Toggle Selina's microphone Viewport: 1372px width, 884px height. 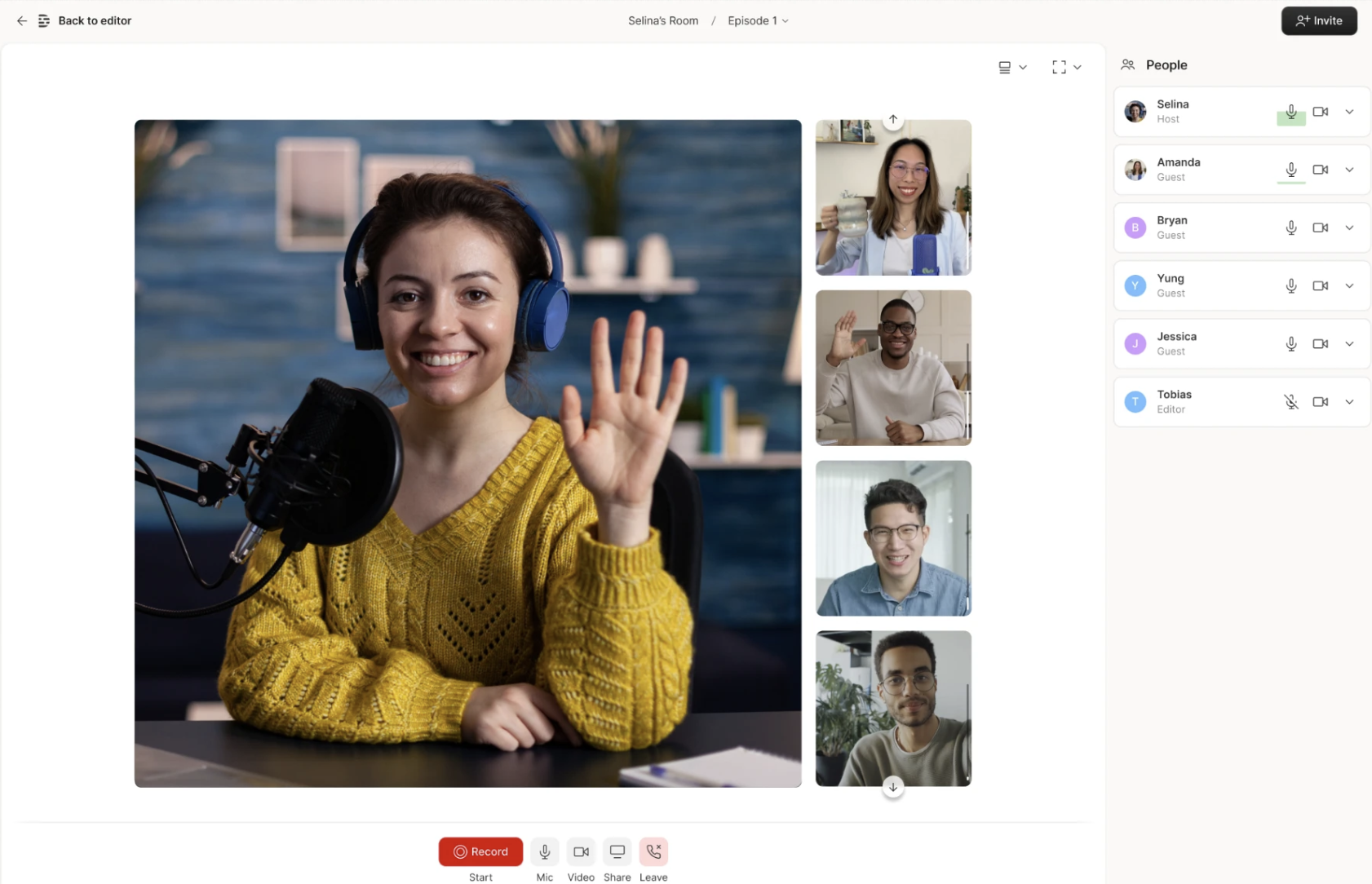1290,112
